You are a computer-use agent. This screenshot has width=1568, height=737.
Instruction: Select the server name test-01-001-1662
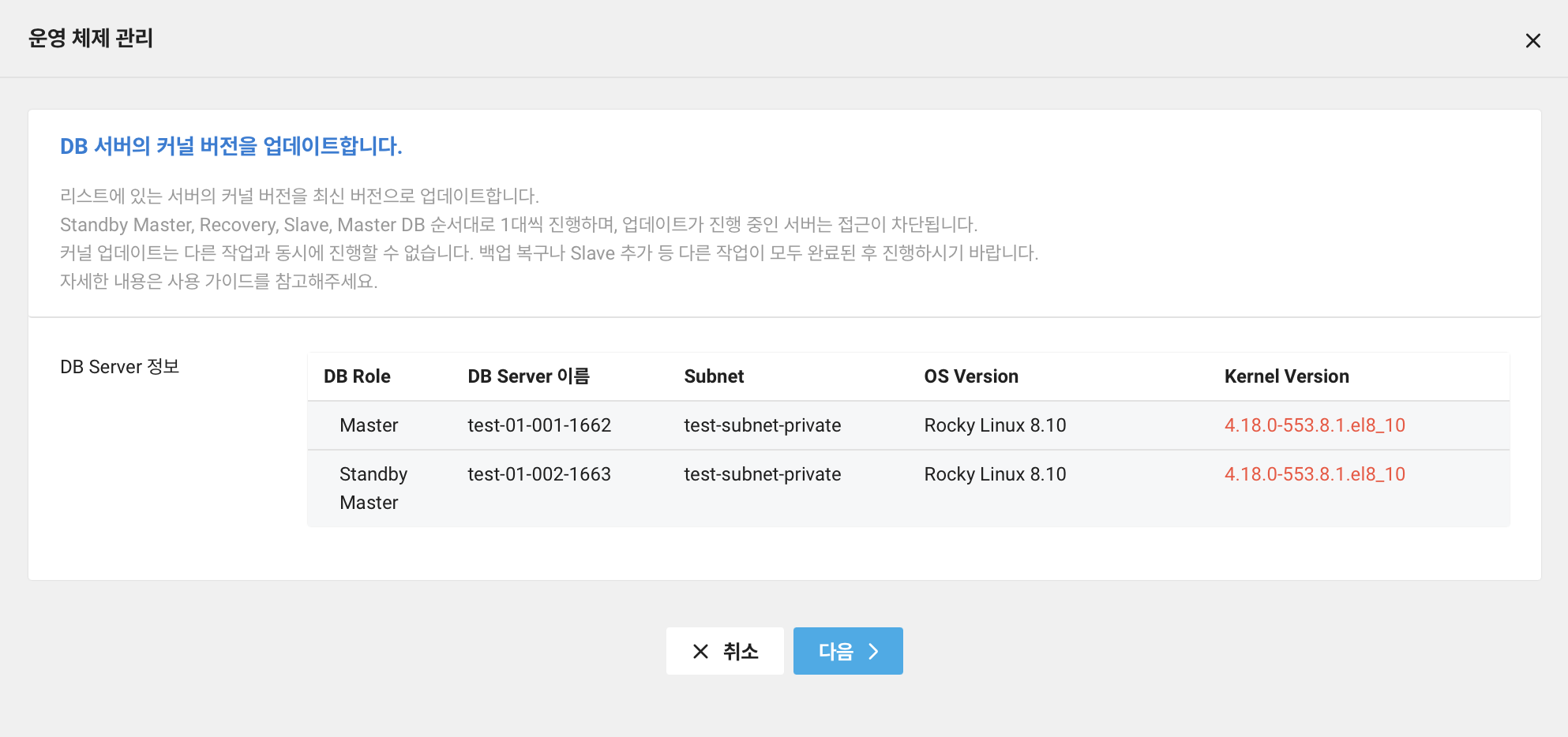pyautogui.click(x=539, y=425)
